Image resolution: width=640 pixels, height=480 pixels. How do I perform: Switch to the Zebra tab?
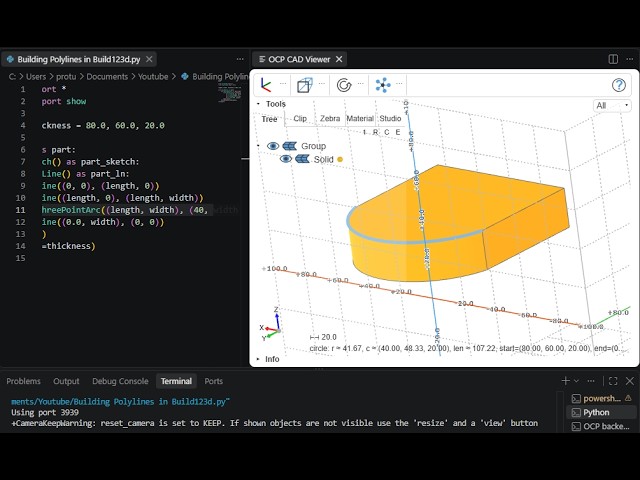coord(330,118)
